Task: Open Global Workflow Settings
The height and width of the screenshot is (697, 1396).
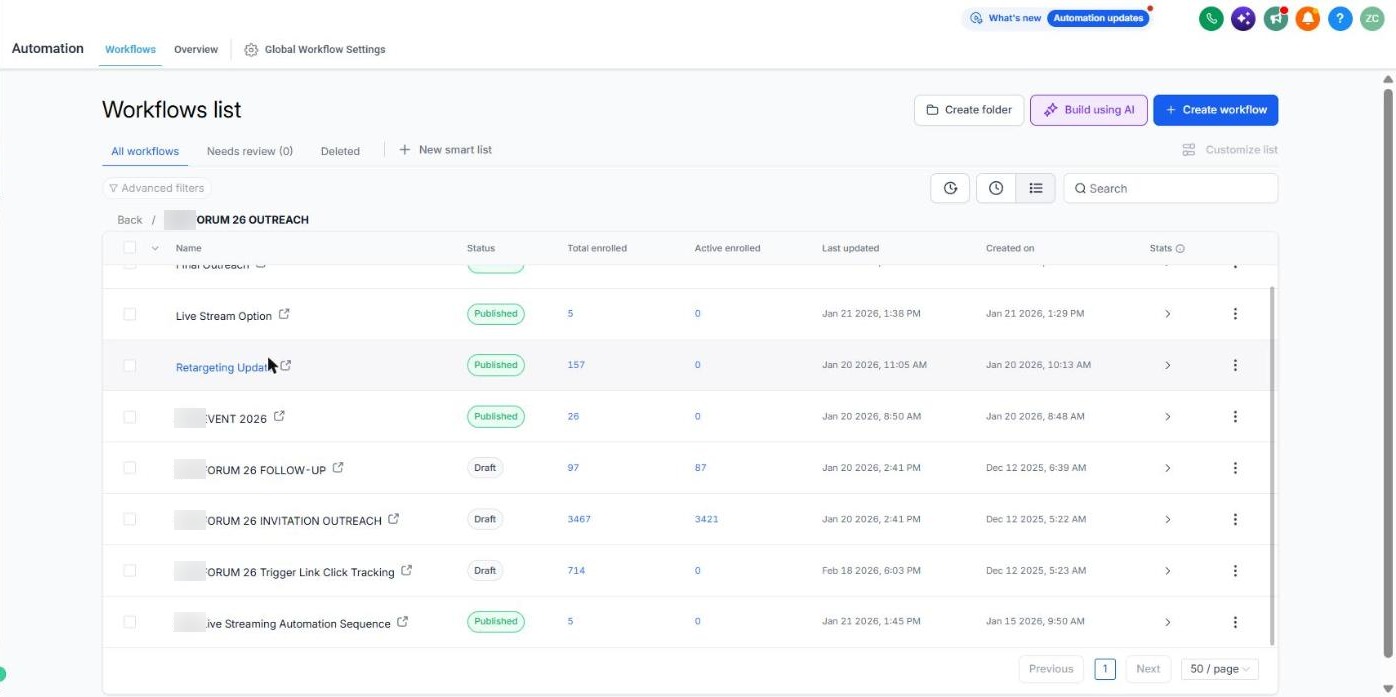Action: pos(315,49)
